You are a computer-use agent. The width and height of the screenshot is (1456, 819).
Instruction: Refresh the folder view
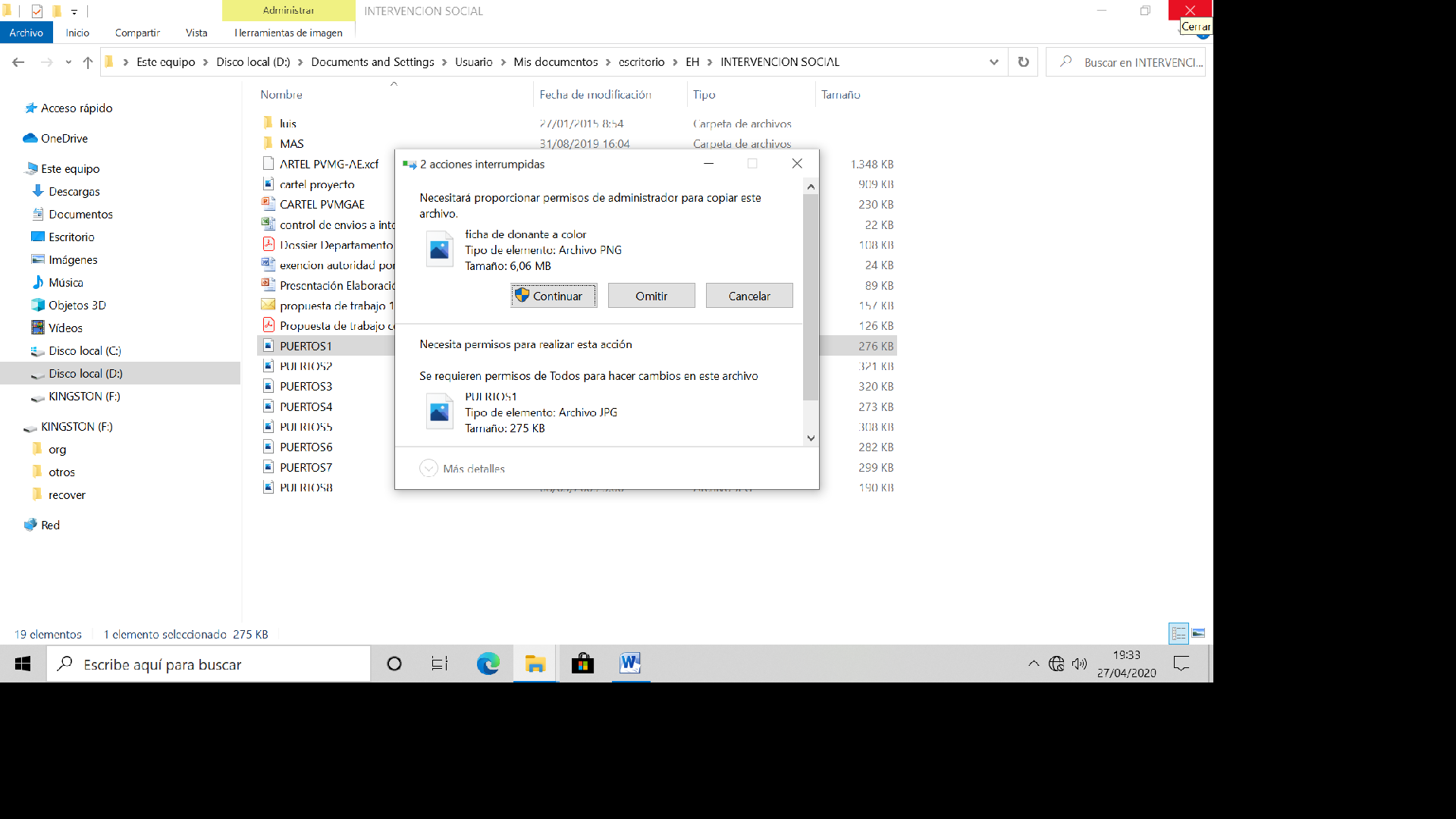pos(1024,62)
